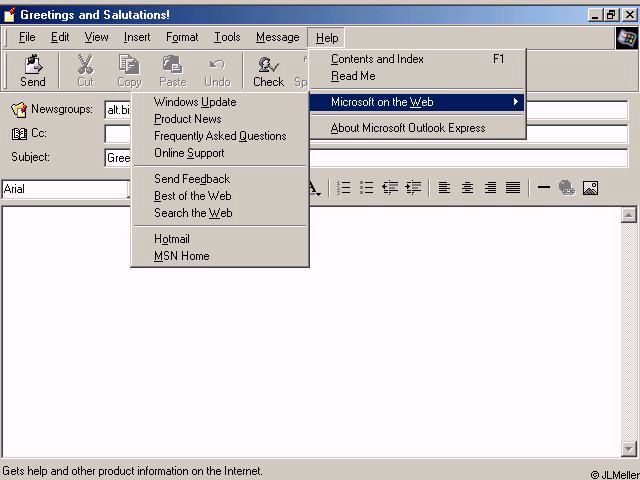This screenshot has height=480, width=640.
Task: Click the Insert Hyperlink globe icon
Action: (567, 188)
